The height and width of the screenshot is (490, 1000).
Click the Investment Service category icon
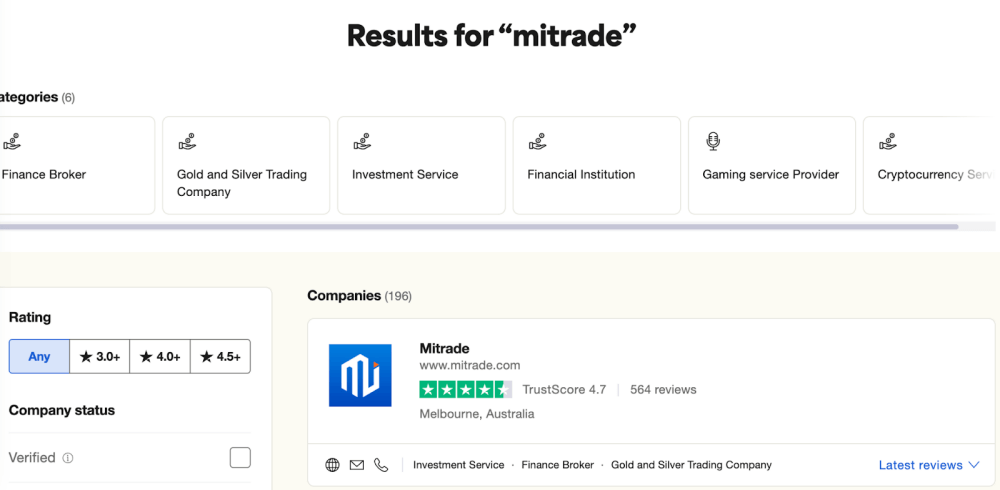362,142
